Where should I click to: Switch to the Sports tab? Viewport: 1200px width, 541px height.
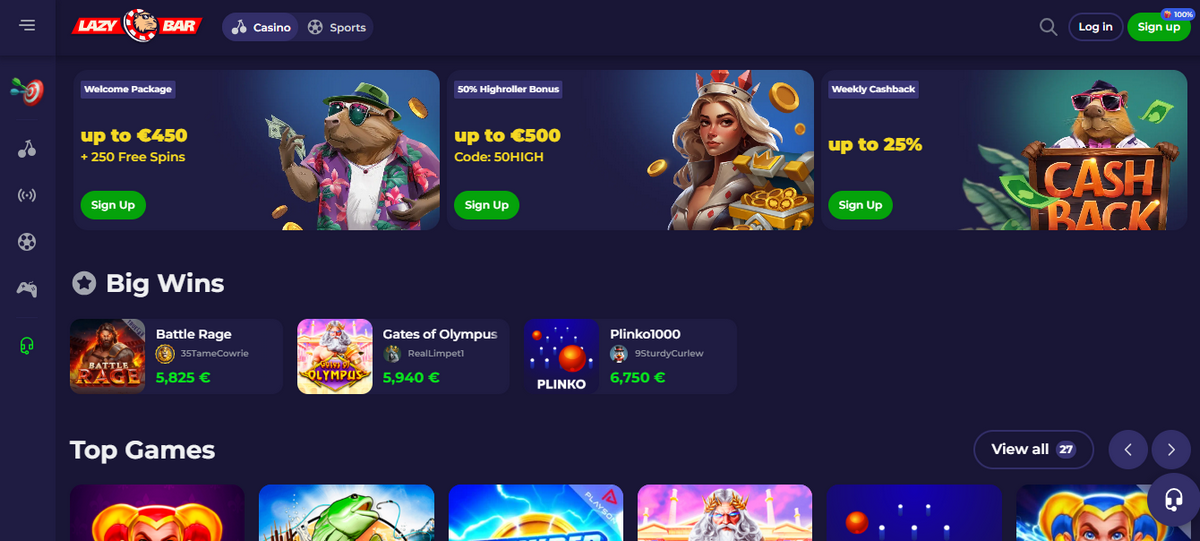point(336,27)
